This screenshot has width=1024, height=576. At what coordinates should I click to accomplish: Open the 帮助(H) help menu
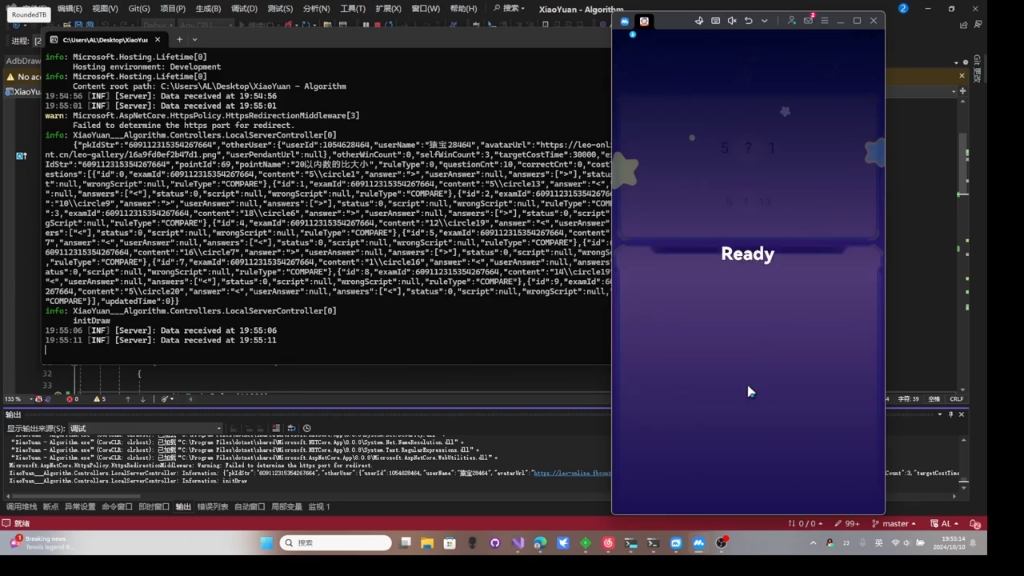(464, 8)
